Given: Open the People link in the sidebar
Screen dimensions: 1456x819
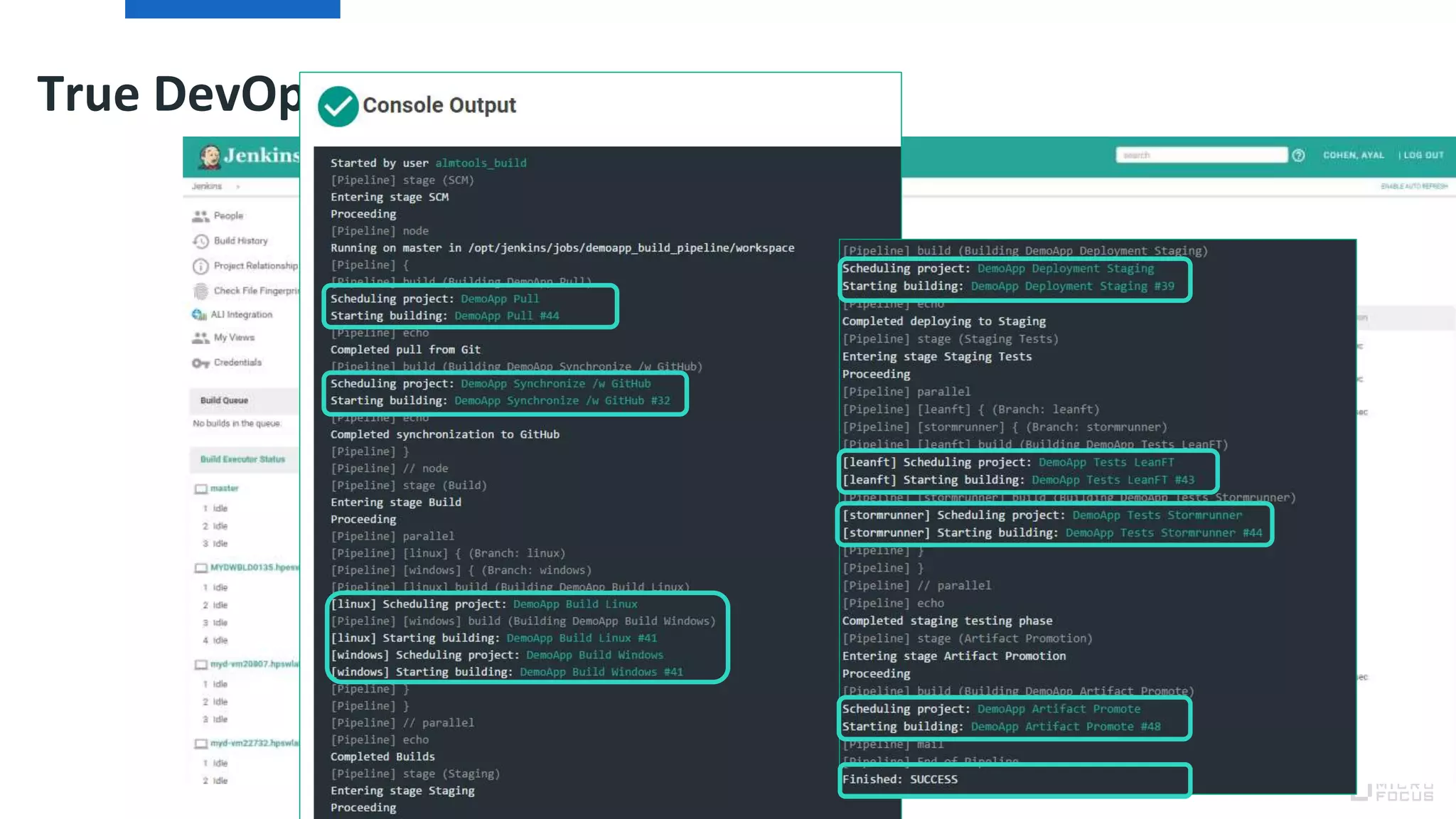Looking at the screenshot, I should 228,215.
